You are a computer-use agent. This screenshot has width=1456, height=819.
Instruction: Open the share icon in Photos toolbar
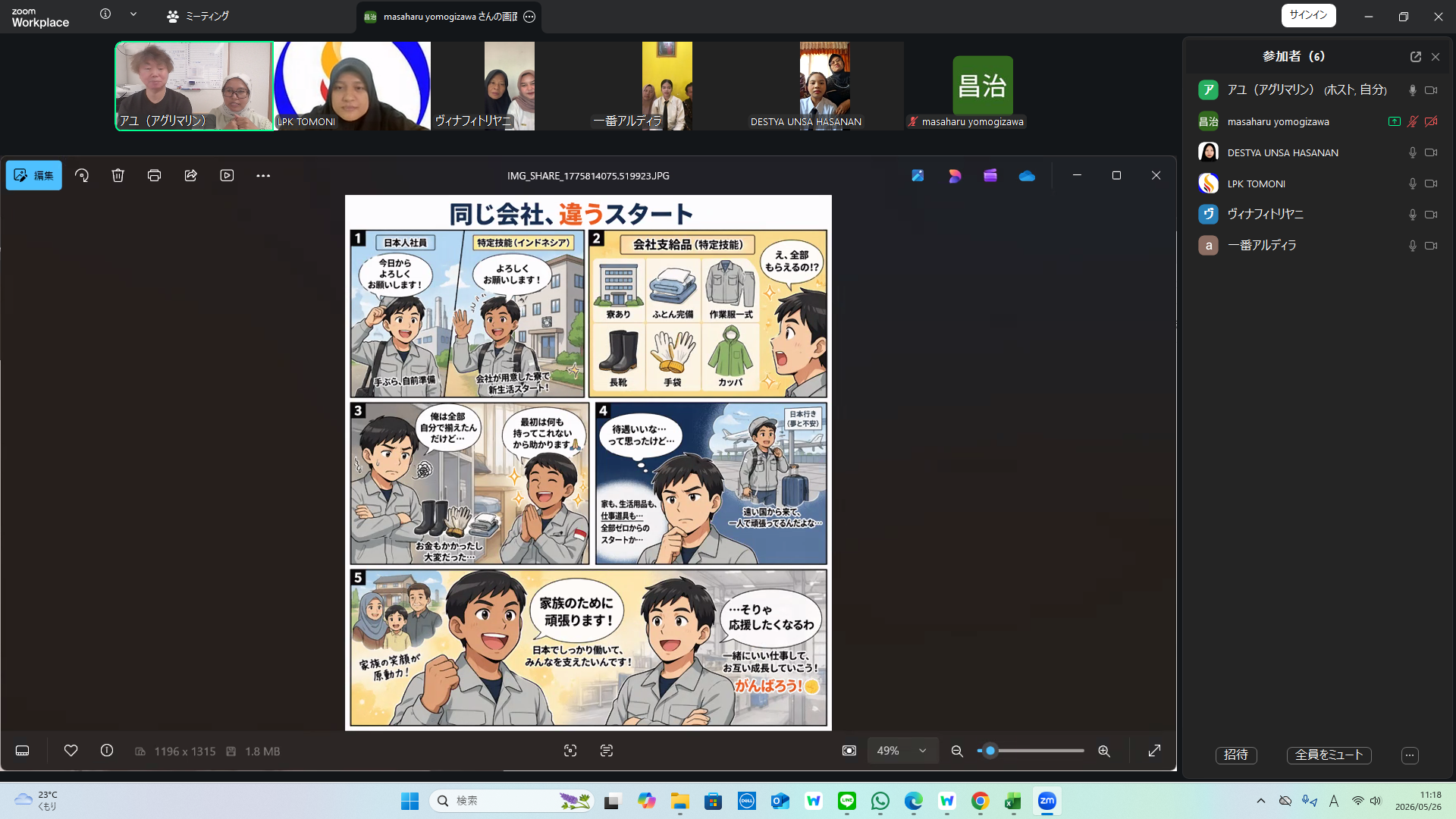coord(191,175)
